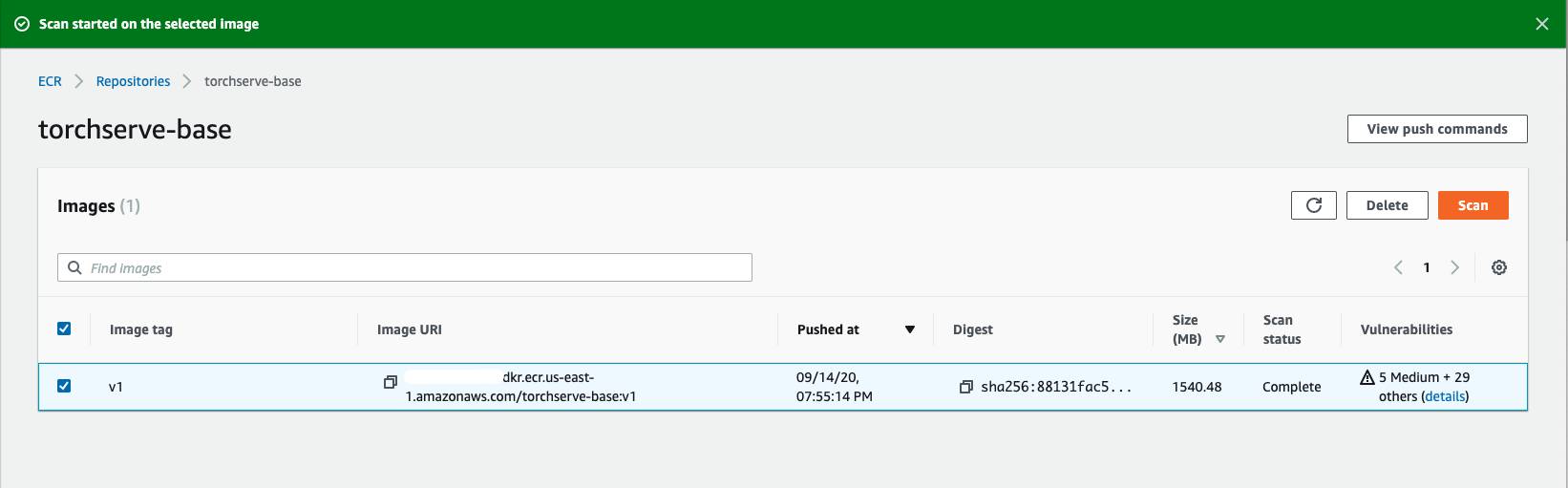
Task: Copy the image URI with copy icon
Action: [390, 382]
